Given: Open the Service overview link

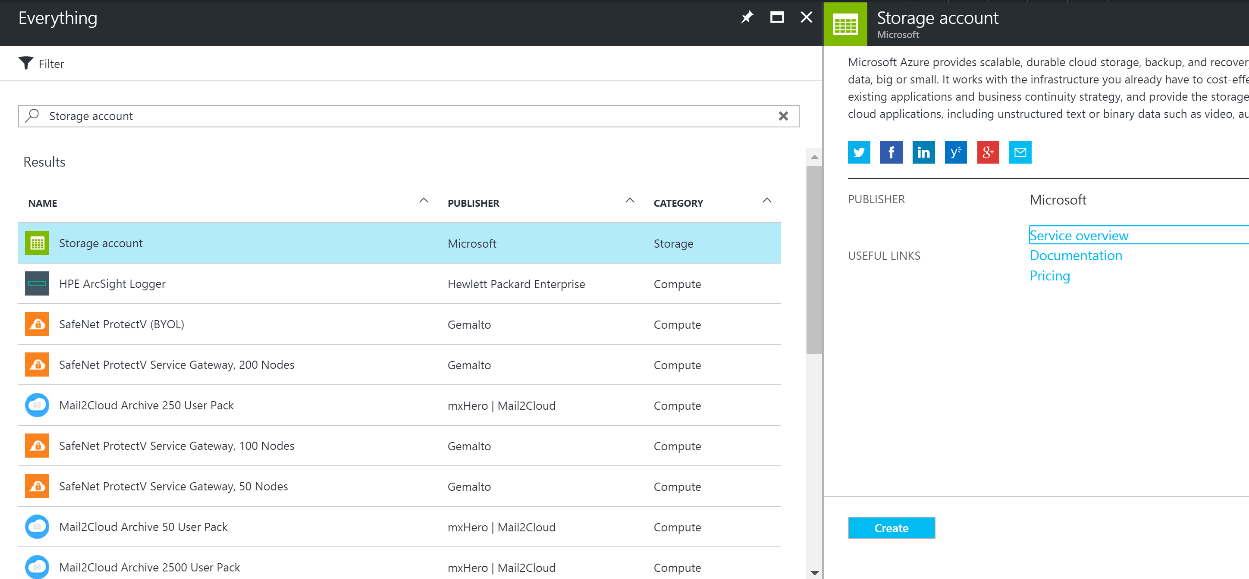Looking at the screenshot, I should click(x=1079, y=236).
